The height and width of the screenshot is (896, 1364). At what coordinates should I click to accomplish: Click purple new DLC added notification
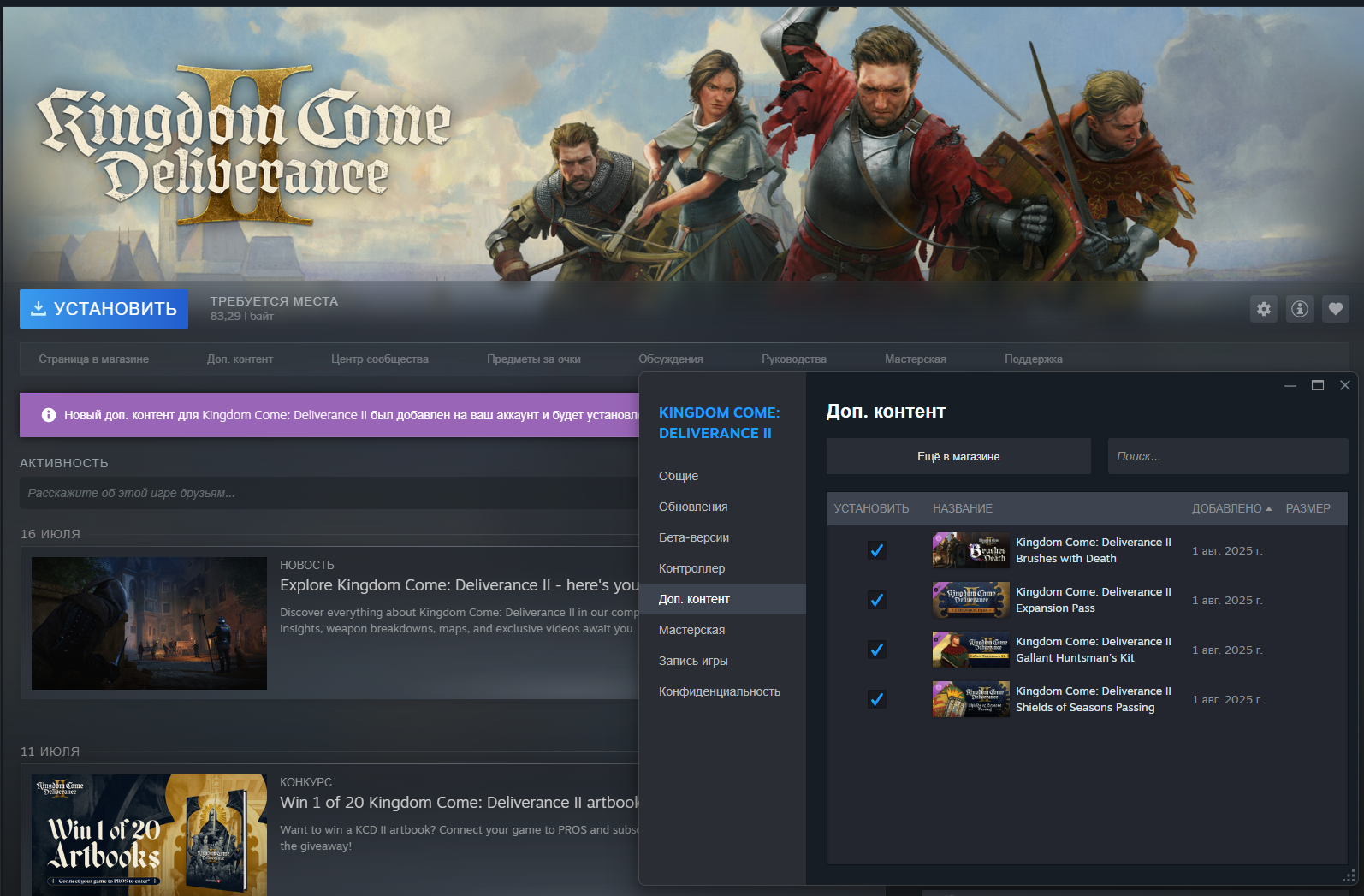click(x=329, y=415)
